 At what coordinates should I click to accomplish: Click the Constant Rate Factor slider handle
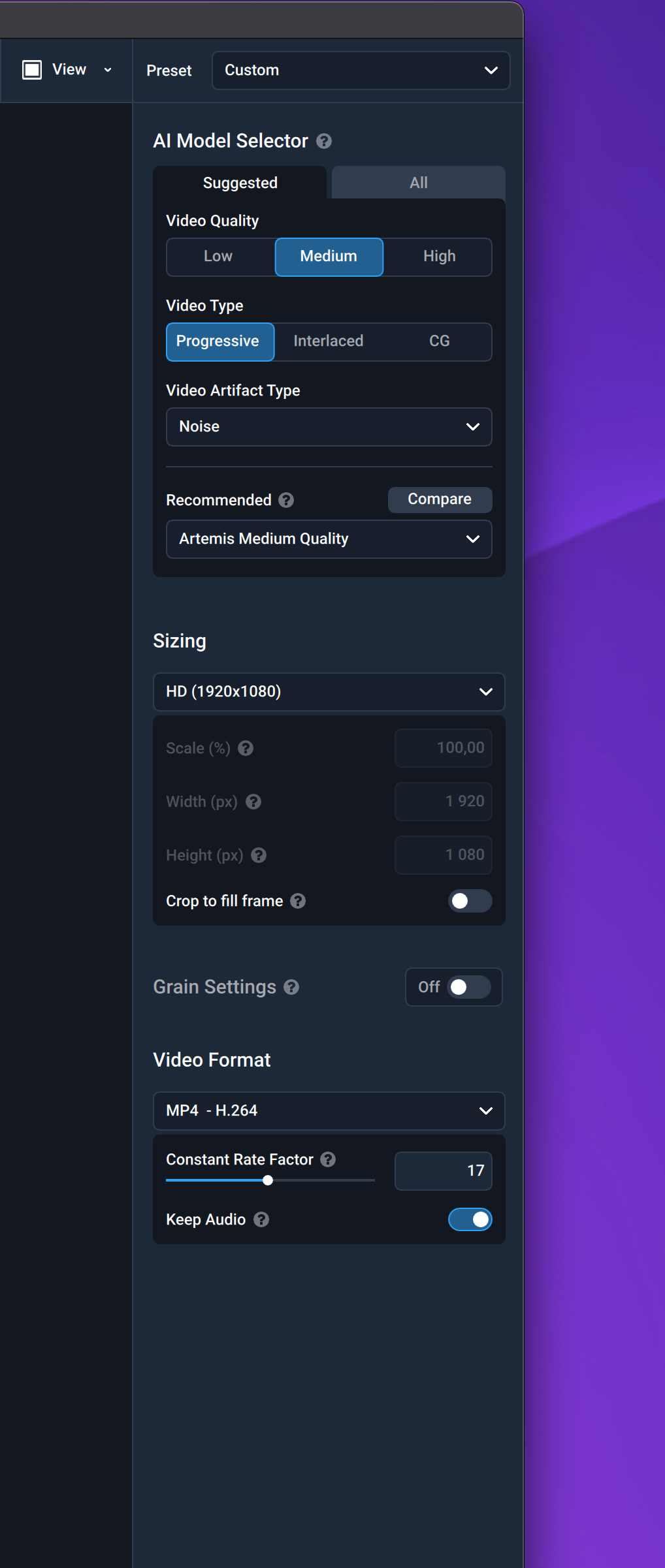268,1180
